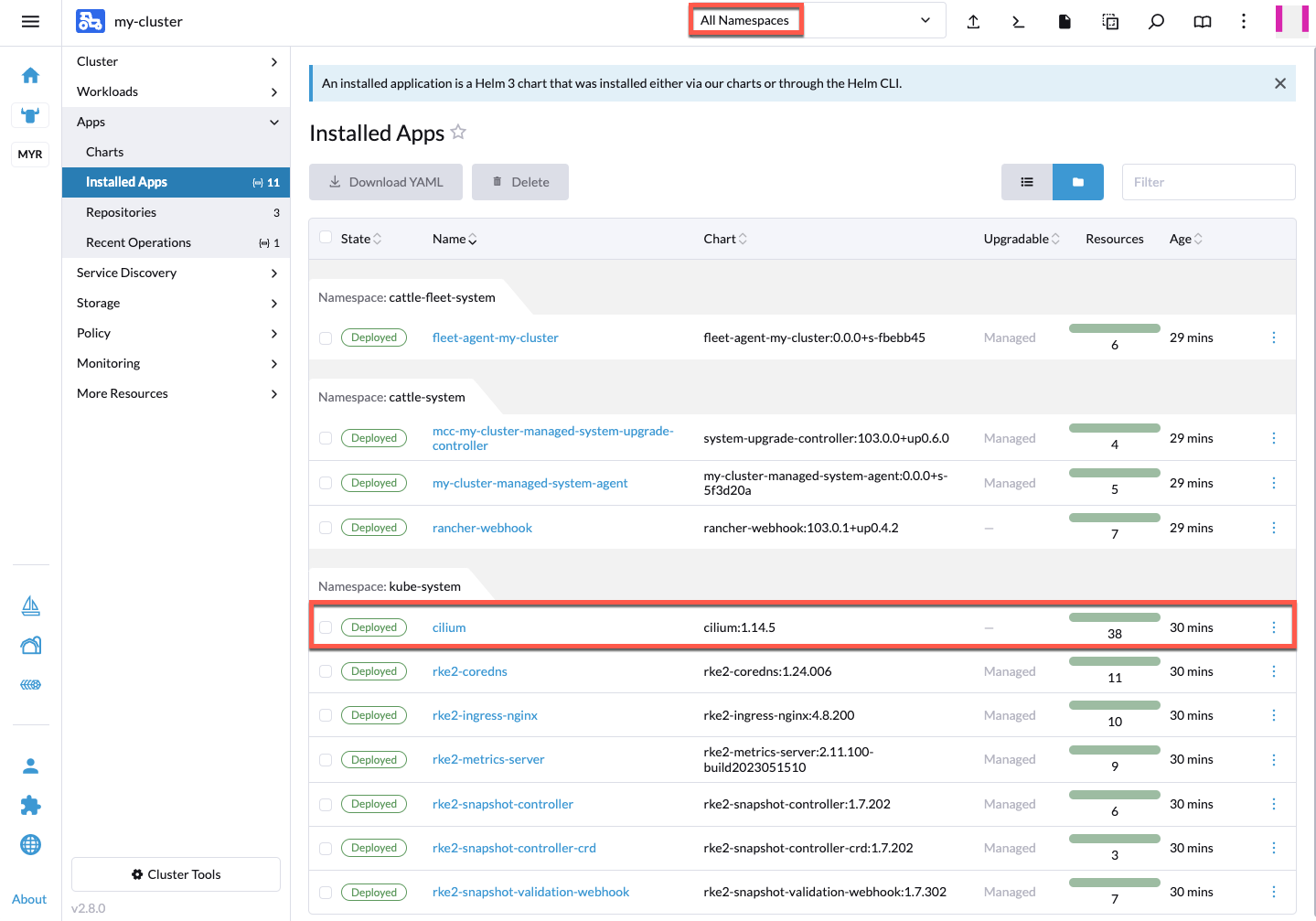Expand the Service Discovery section
1316x921 pixels.
pos(176,273)
